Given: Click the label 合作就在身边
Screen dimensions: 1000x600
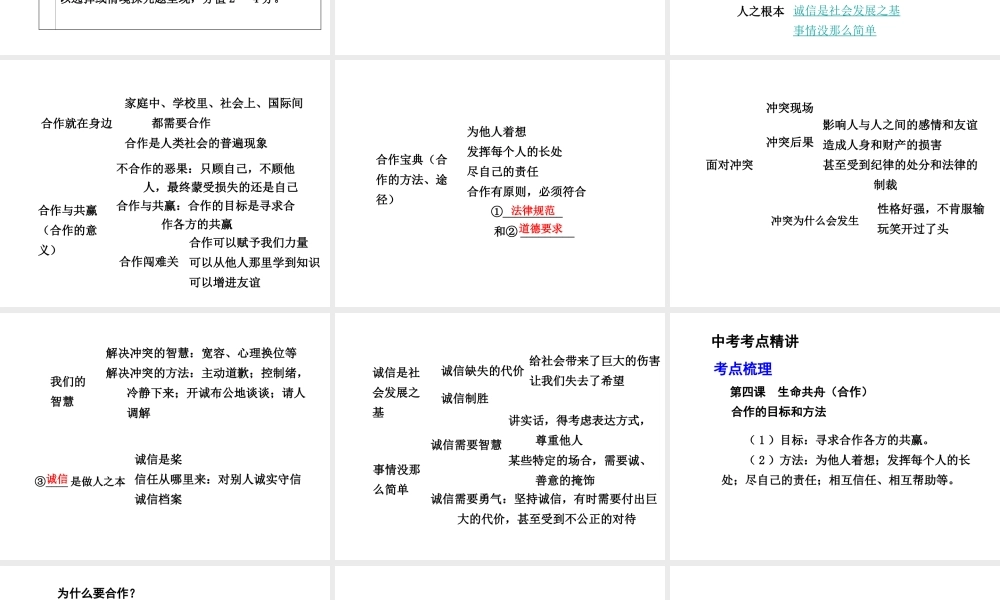Looking at the screenshot, I should (x=77, y=124).
